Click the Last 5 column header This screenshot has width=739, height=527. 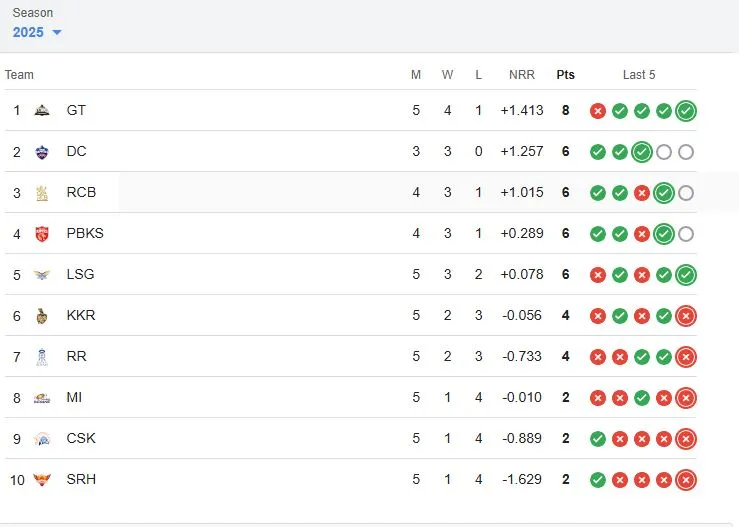click(639, 74)
